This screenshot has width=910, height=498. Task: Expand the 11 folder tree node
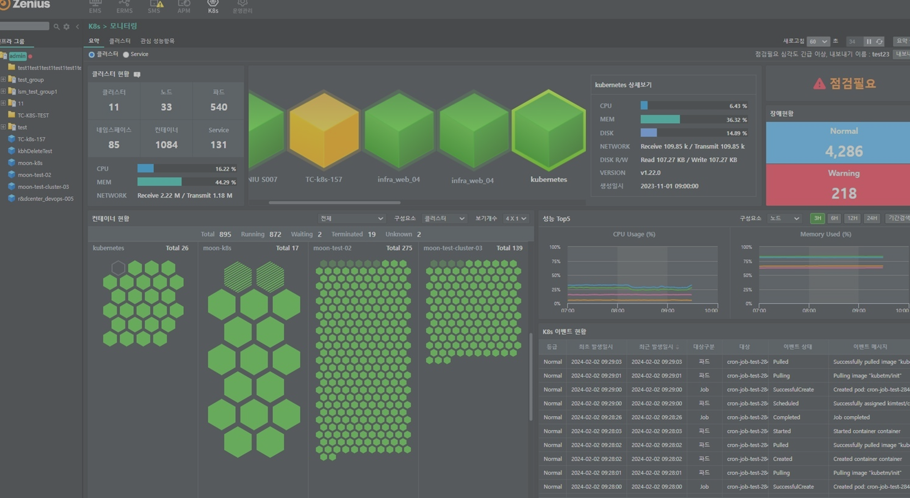pos(3,103)
